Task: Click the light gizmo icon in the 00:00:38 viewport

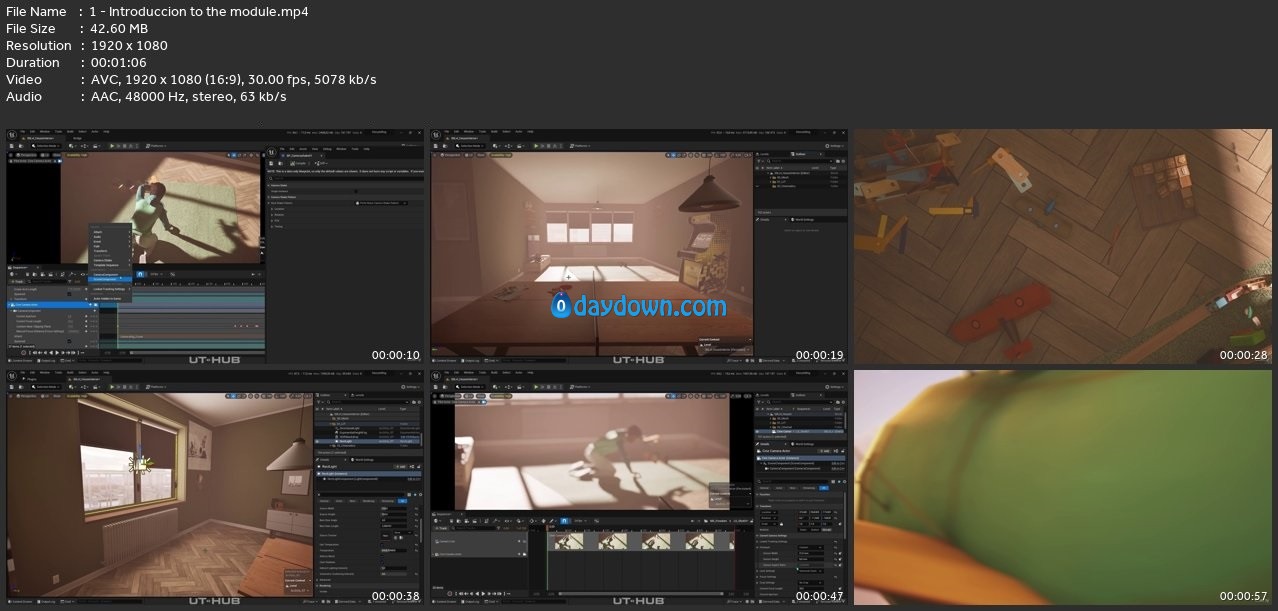Action: pos(139,465)
